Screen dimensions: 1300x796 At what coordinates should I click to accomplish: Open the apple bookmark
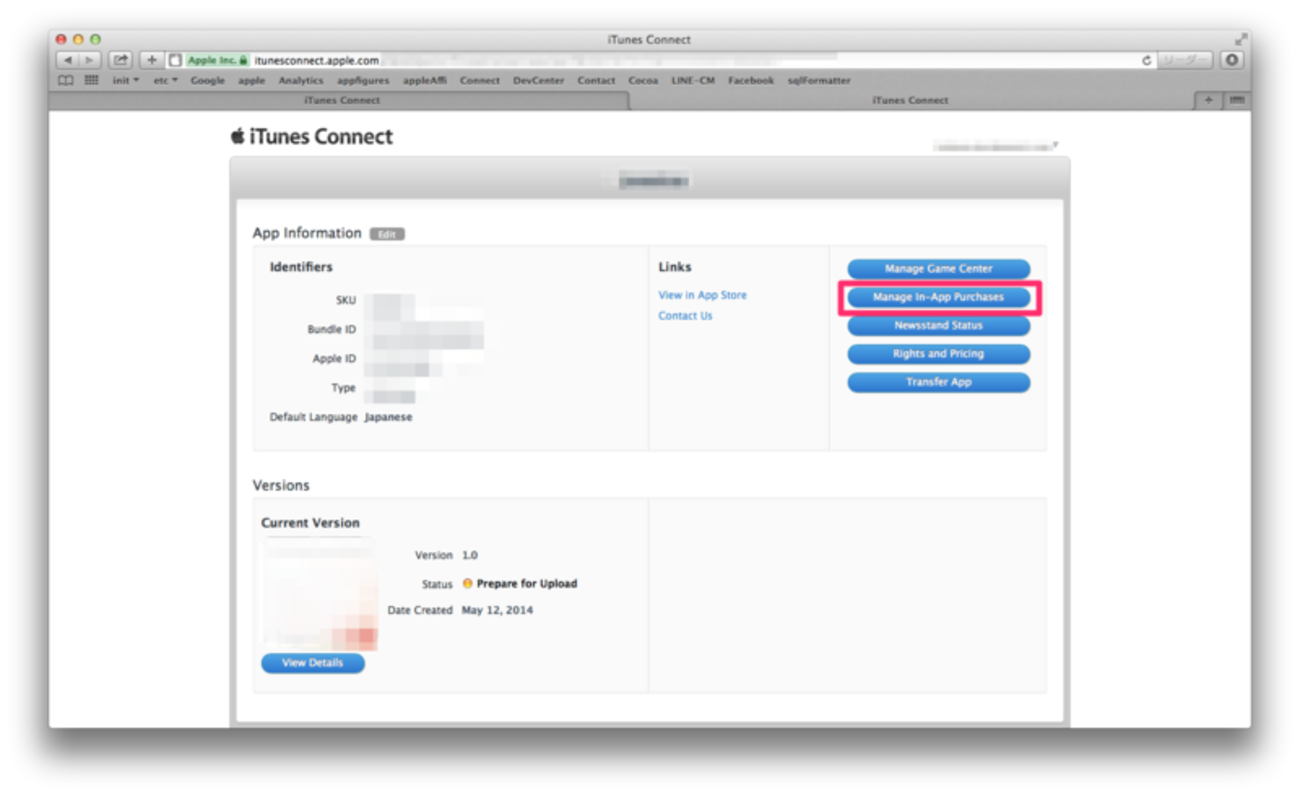point(252,80)
